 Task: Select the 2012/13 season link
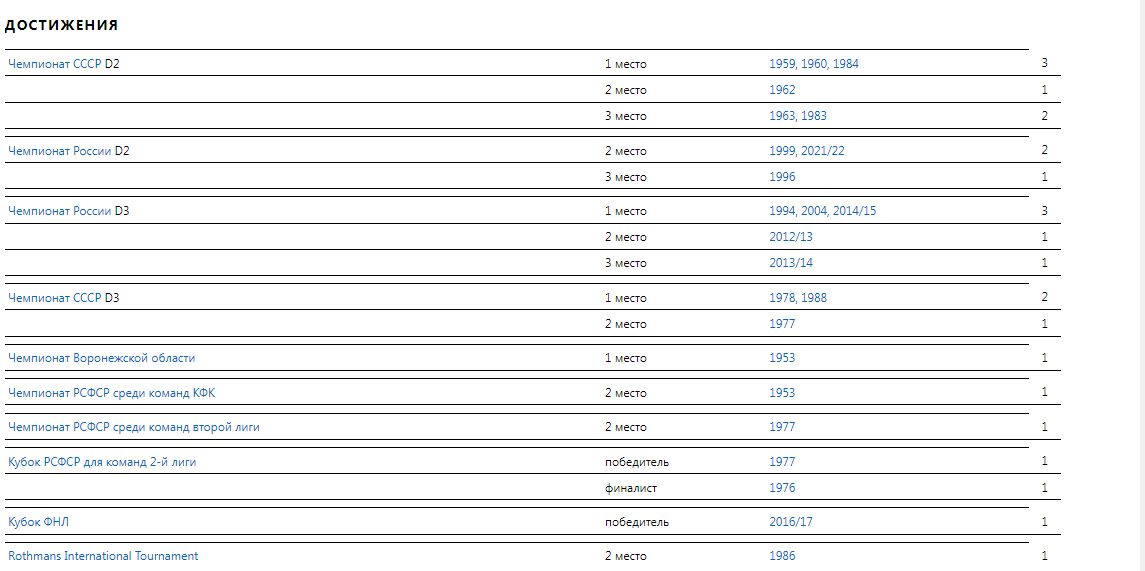[790, 237]
